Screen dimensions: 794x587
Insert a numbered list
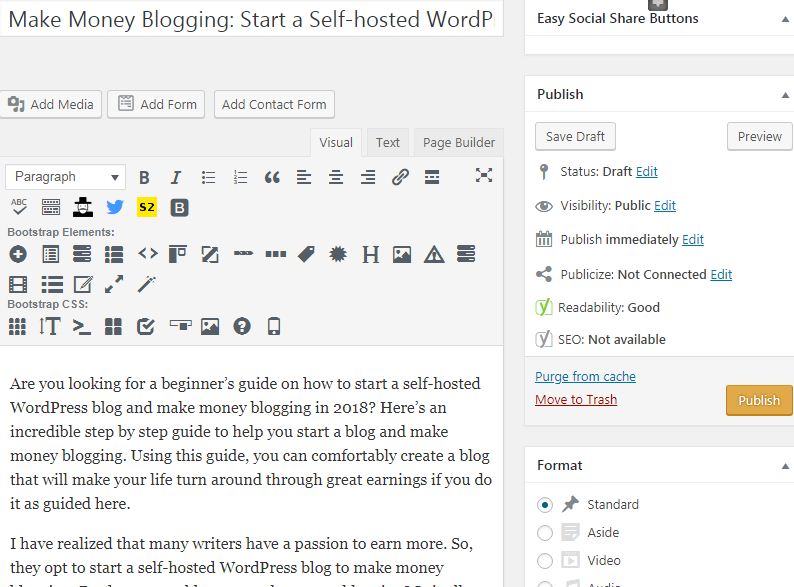240,177
